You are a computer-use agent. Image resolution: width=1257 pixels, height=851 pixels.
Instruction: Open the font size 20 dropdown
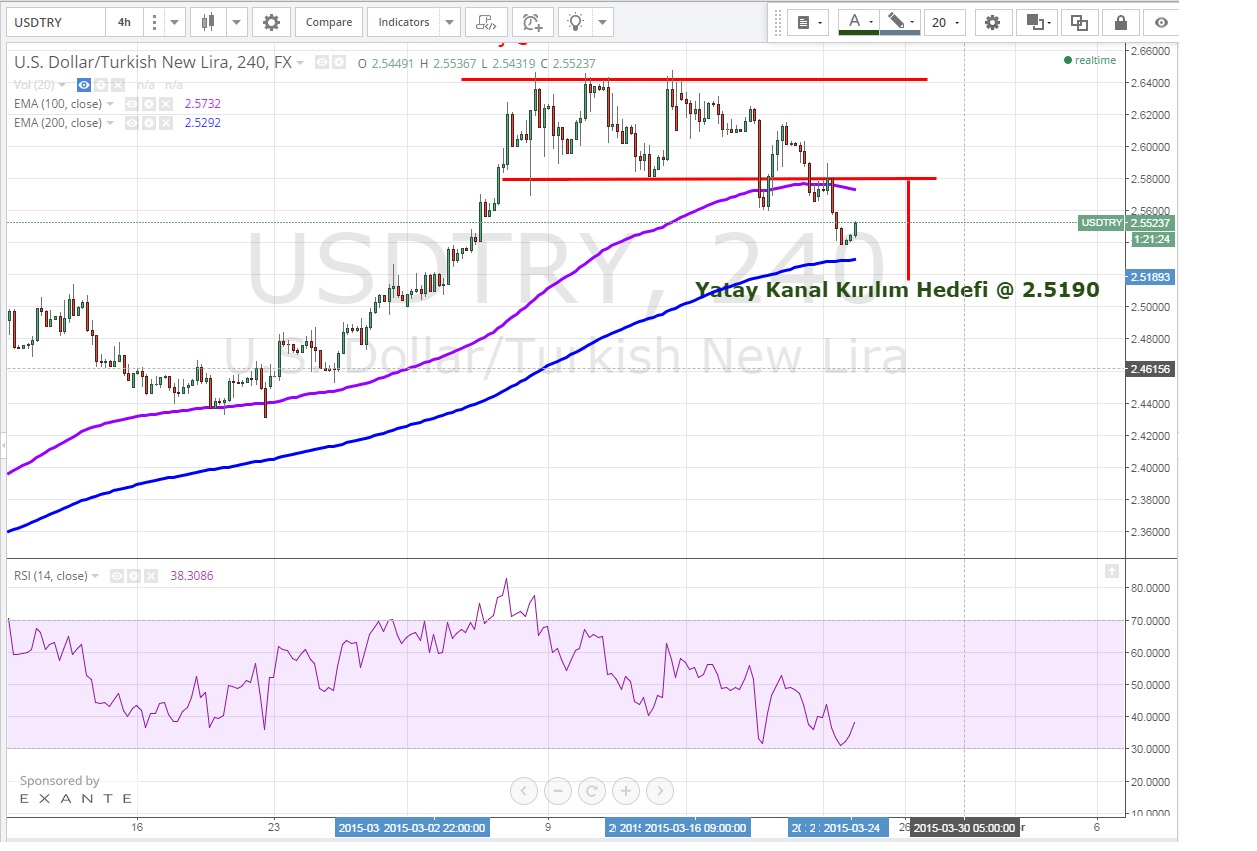point(944,22)
